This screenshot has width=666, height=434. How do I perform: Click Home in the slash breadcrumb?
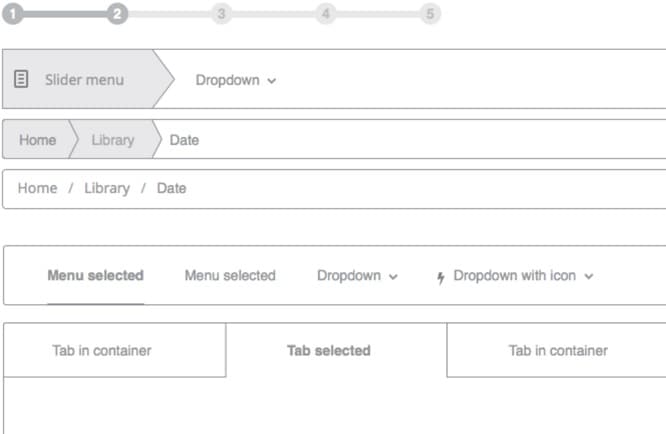(x=37, y=188)
